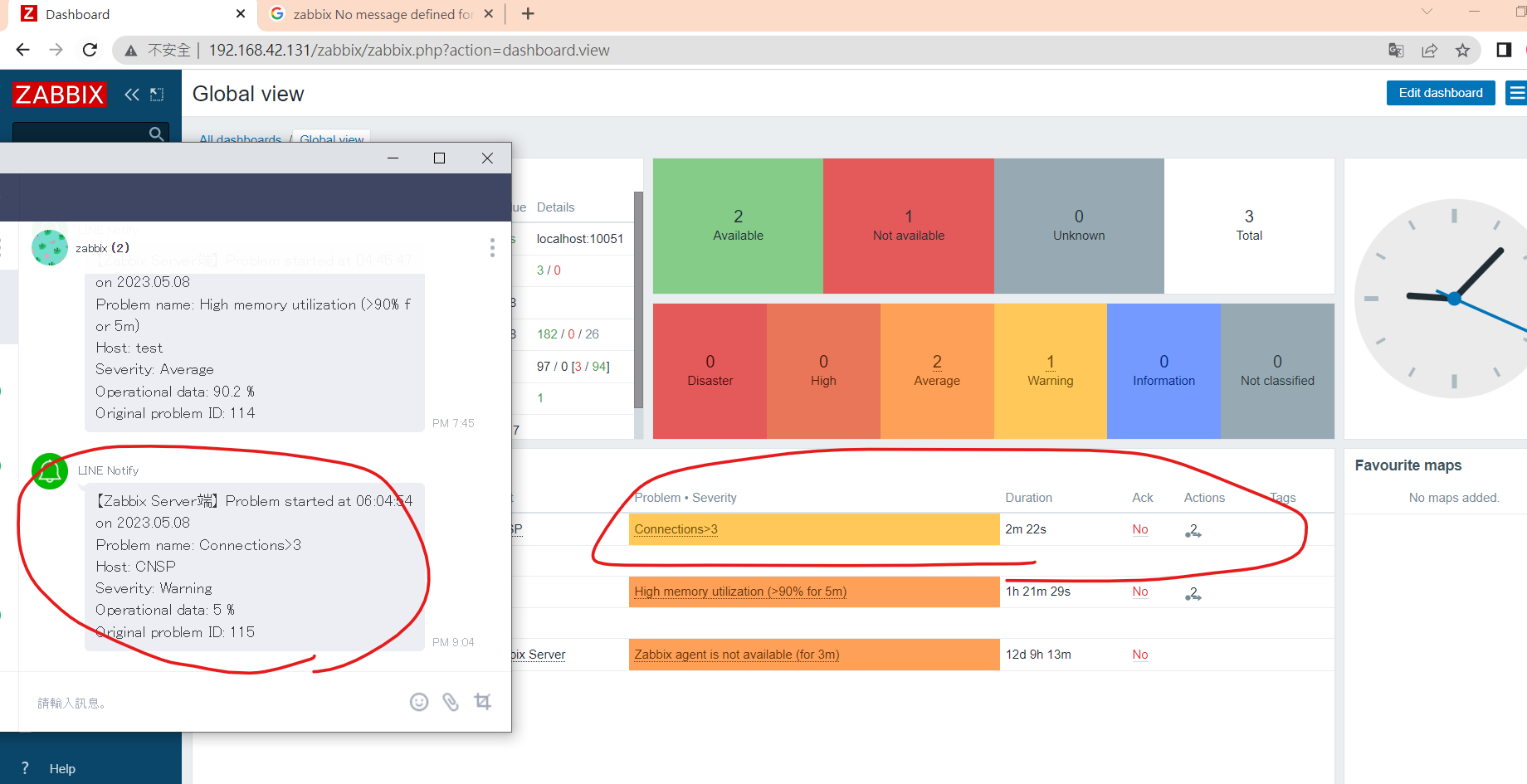Click the Average severity tile
The image size is (1527, 784).
point(937,371)
